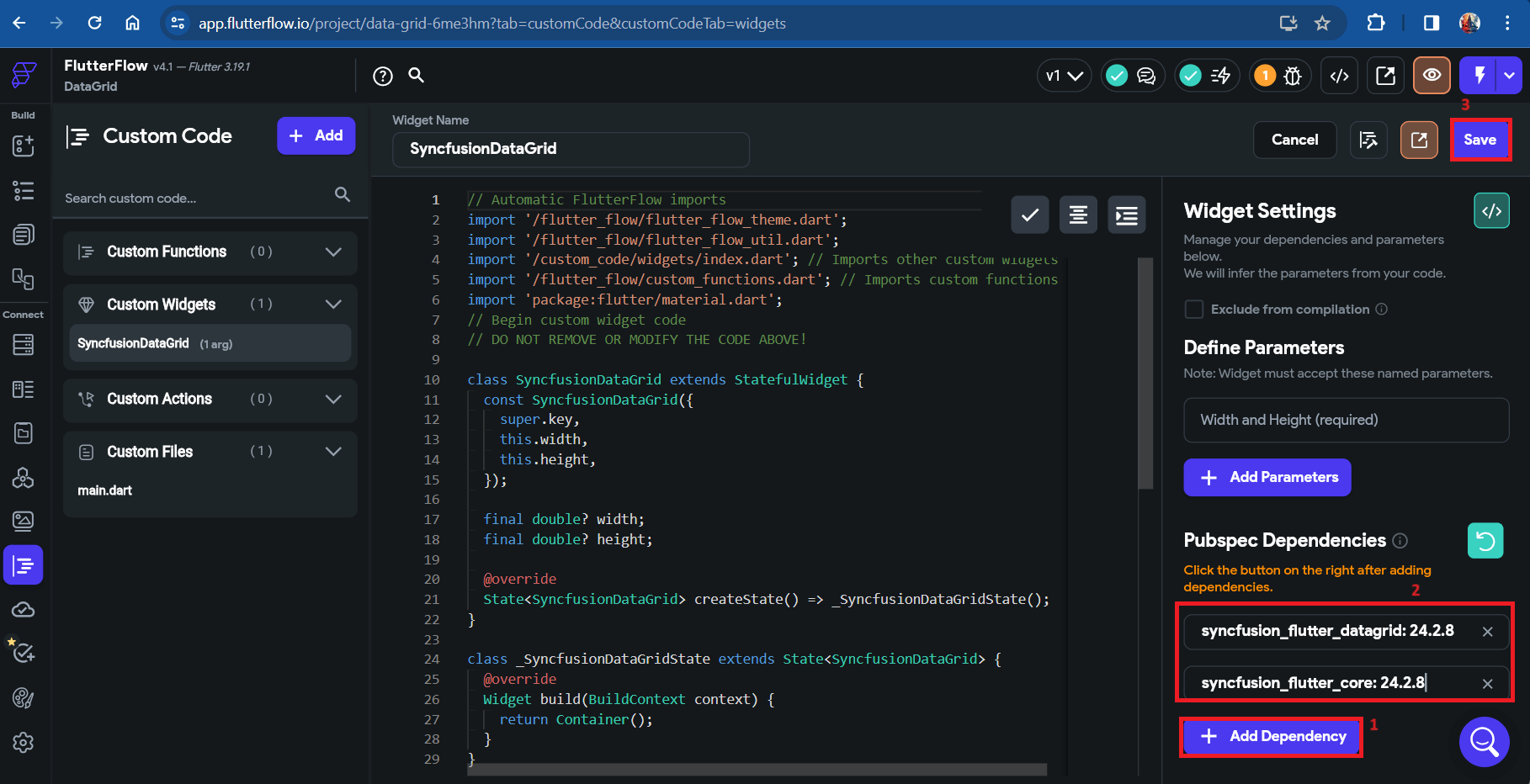Viewport: 1530px width, 784px height.
Task: Open the Data Types sidebar icon
Action: click(x=24, y=389)
